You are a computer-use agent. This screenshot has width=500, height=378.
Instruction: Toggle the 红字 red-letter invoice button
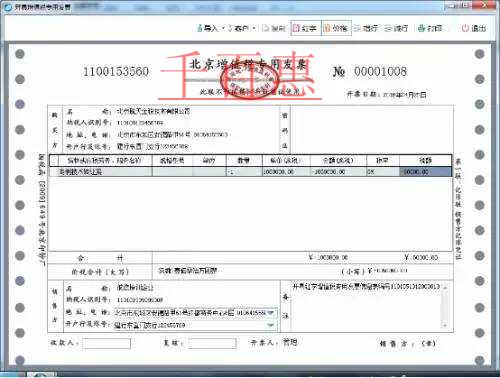[305, 28]
